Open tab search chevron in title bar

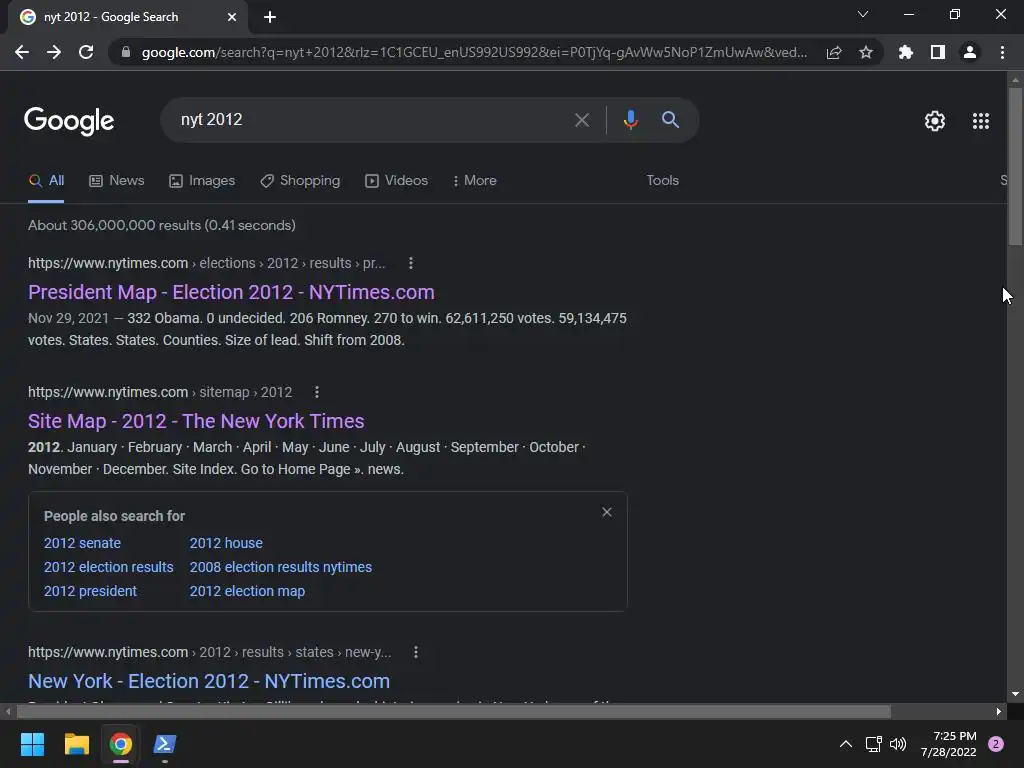(x=863, y=14)
